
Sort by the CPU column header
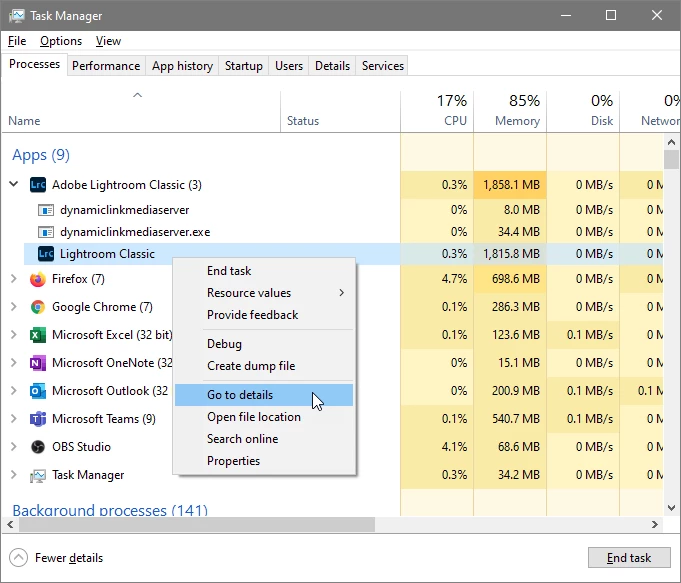point(437,112)
